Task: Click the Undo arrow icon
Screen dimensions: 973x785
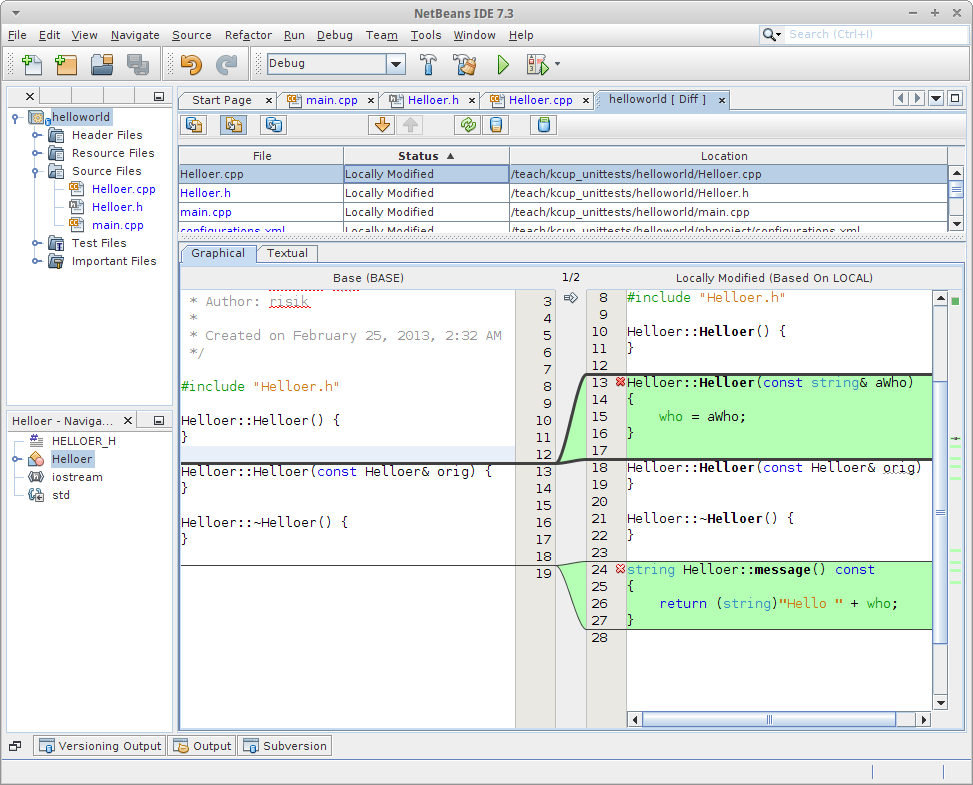Action: tap(191, 65)
